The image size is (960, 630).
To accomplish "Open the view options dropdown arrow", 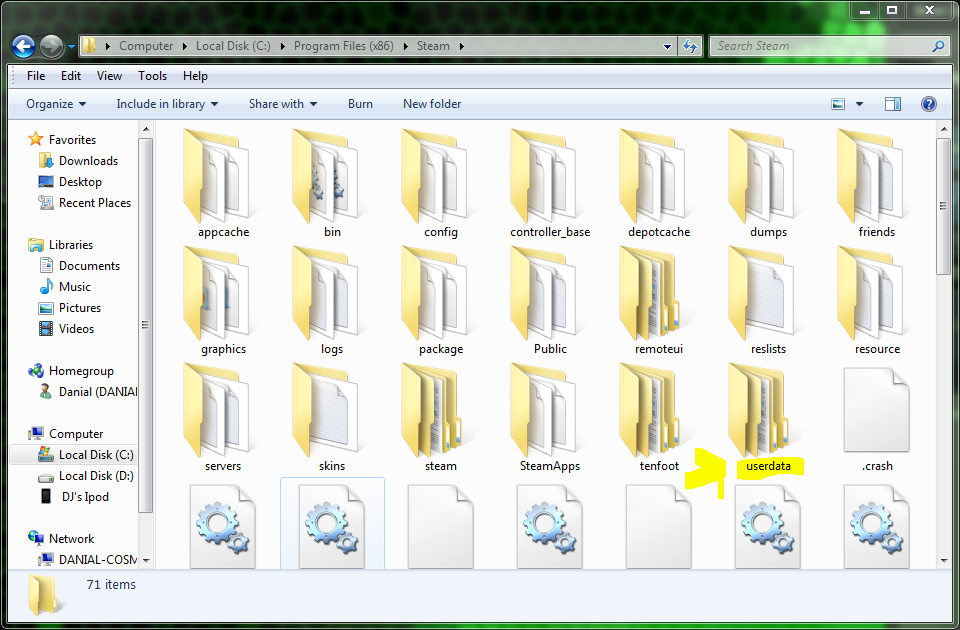I will [859, 104].
